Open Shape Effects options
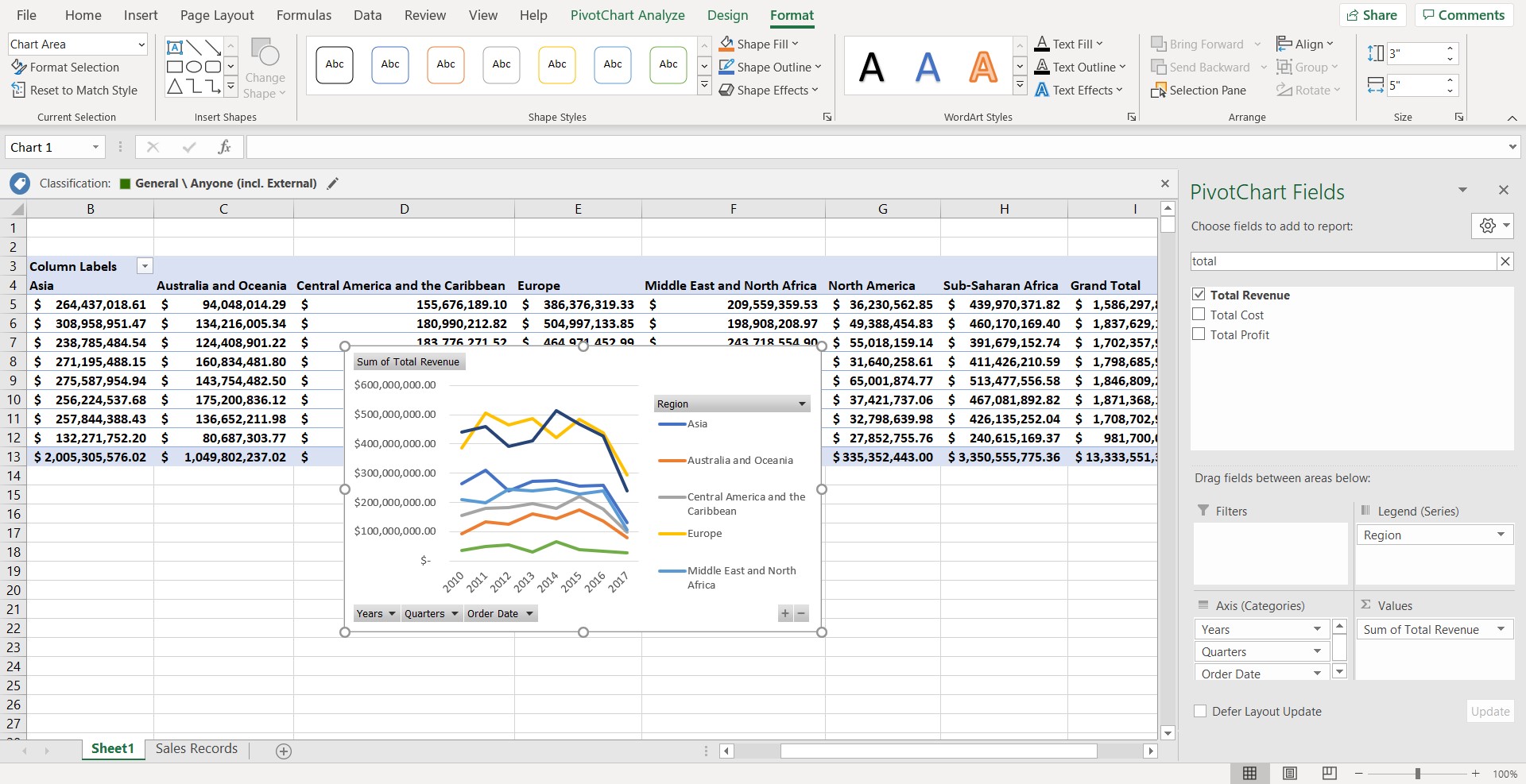Viewport: 1526px width, 784px height. pyautogui.click(x=768, y=90)
